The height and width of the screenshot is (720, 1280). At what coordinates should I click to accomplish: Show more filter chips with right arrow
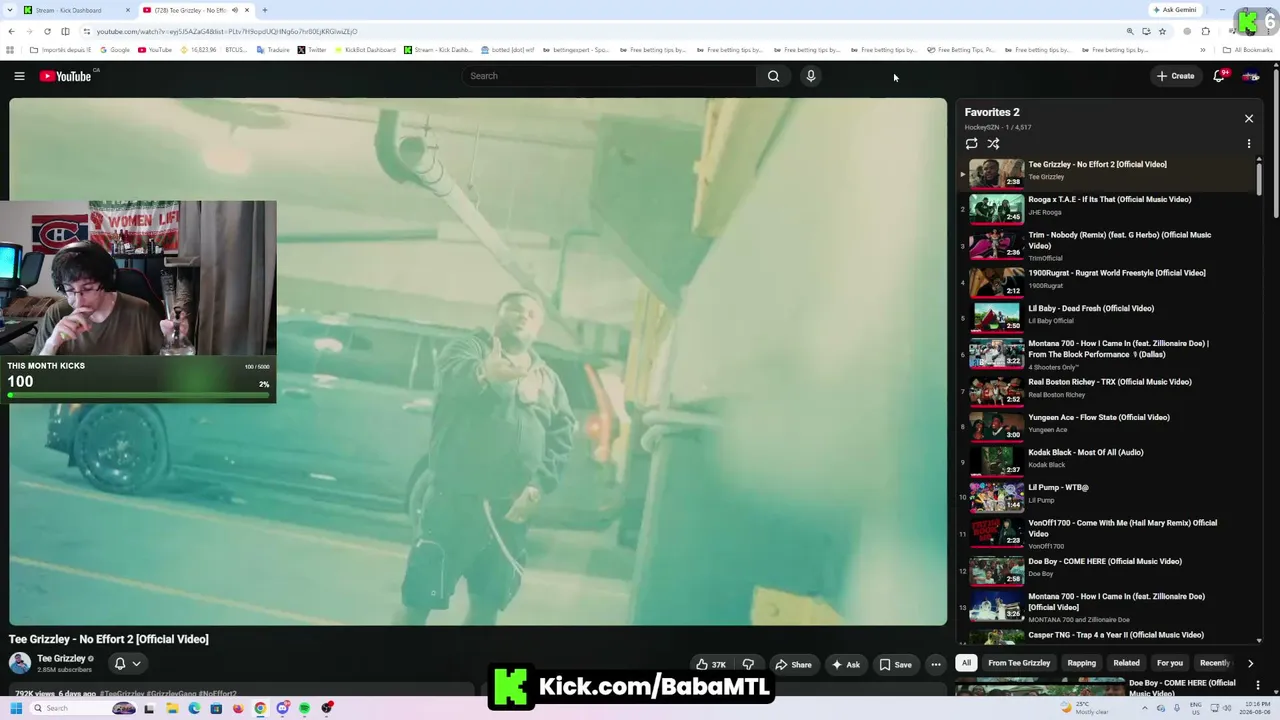(x=1250, y=663)
